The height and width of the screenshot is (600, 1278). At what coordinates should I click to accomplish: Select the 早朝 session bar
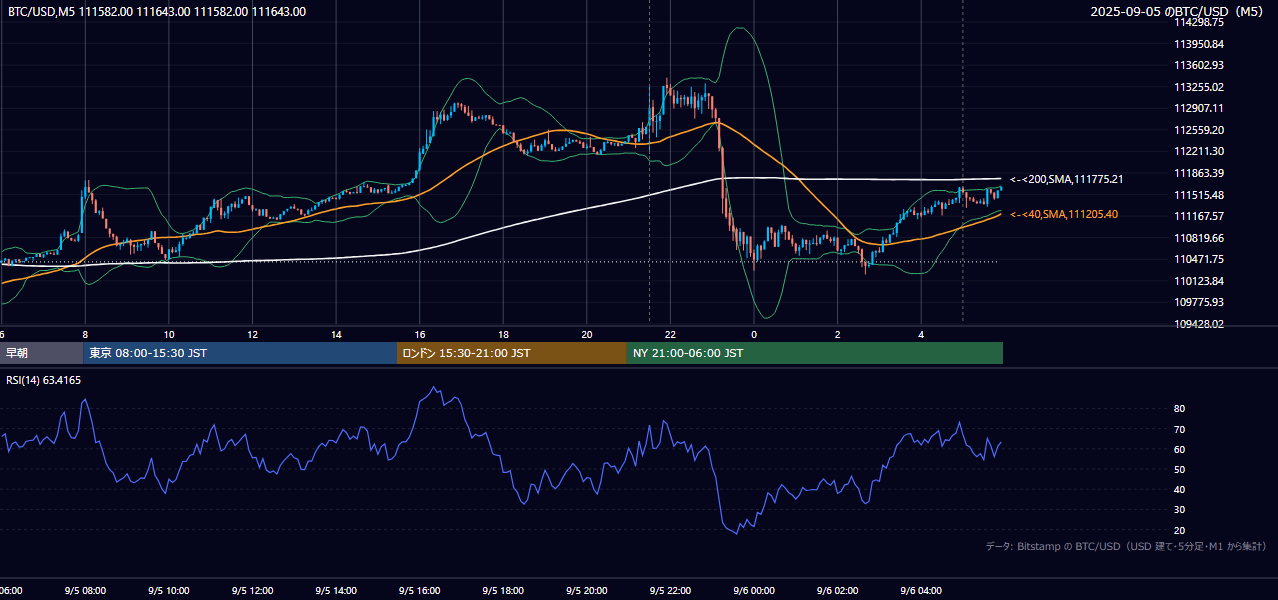pos(42,353)
